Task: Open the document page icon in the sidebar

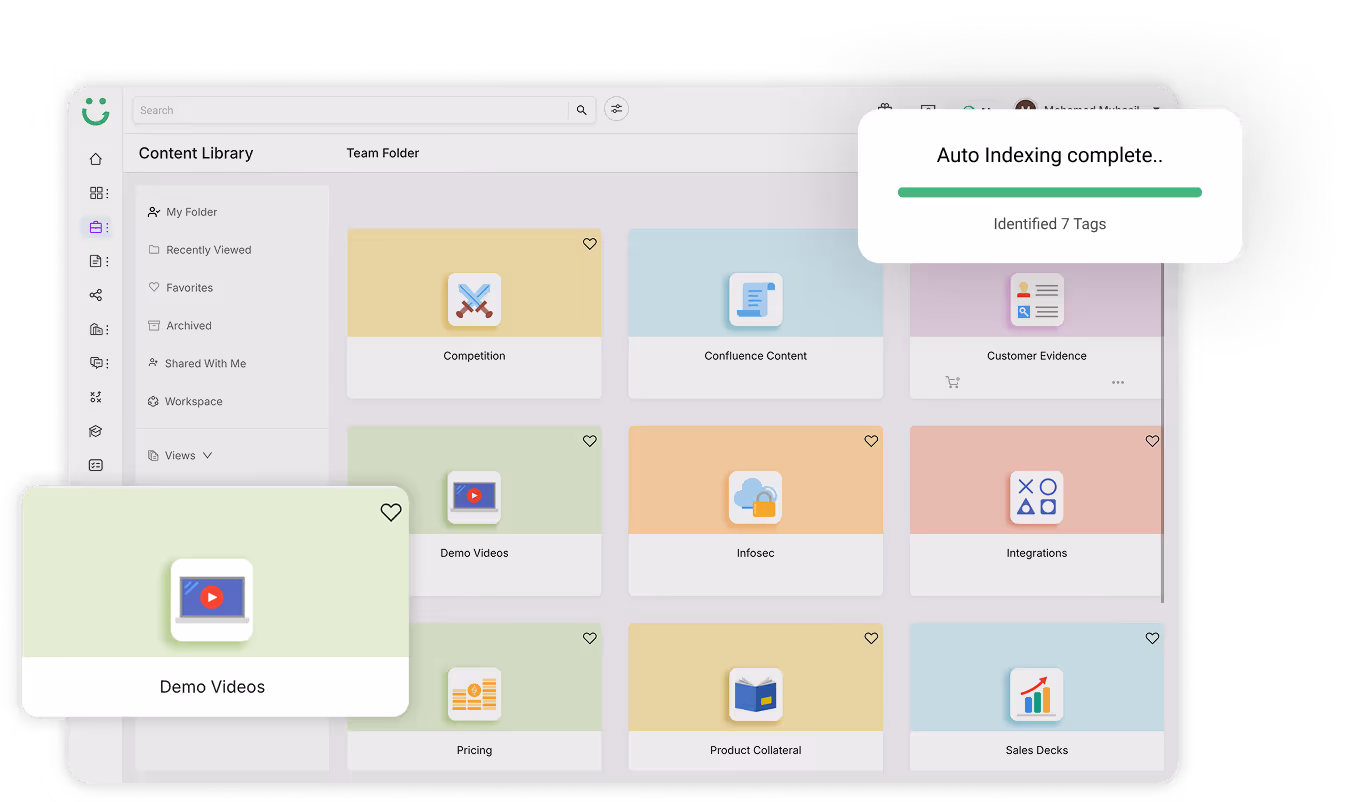Action: click(96, 261)
